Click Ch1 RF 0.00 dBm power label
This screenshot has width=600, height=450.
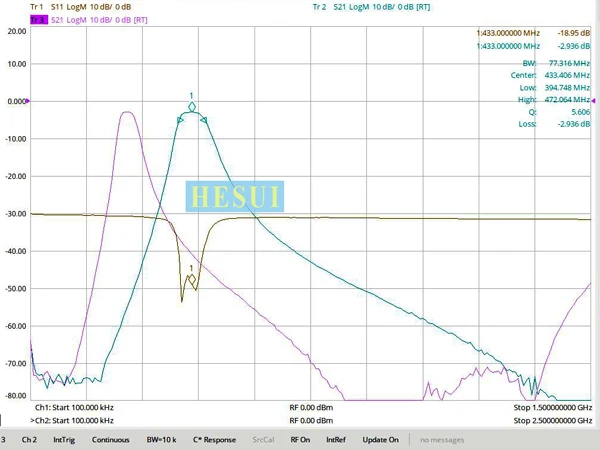pyautogui.click(x=311, y=408)
